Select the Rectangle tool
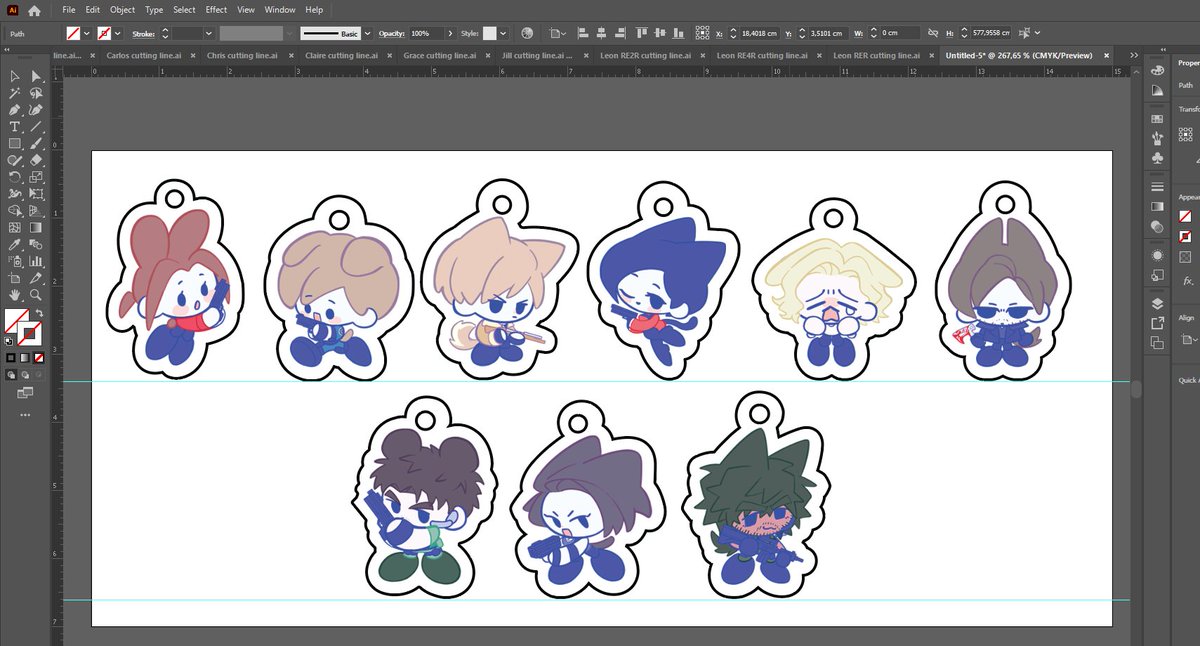1200x646 pixels. point(15,144)
